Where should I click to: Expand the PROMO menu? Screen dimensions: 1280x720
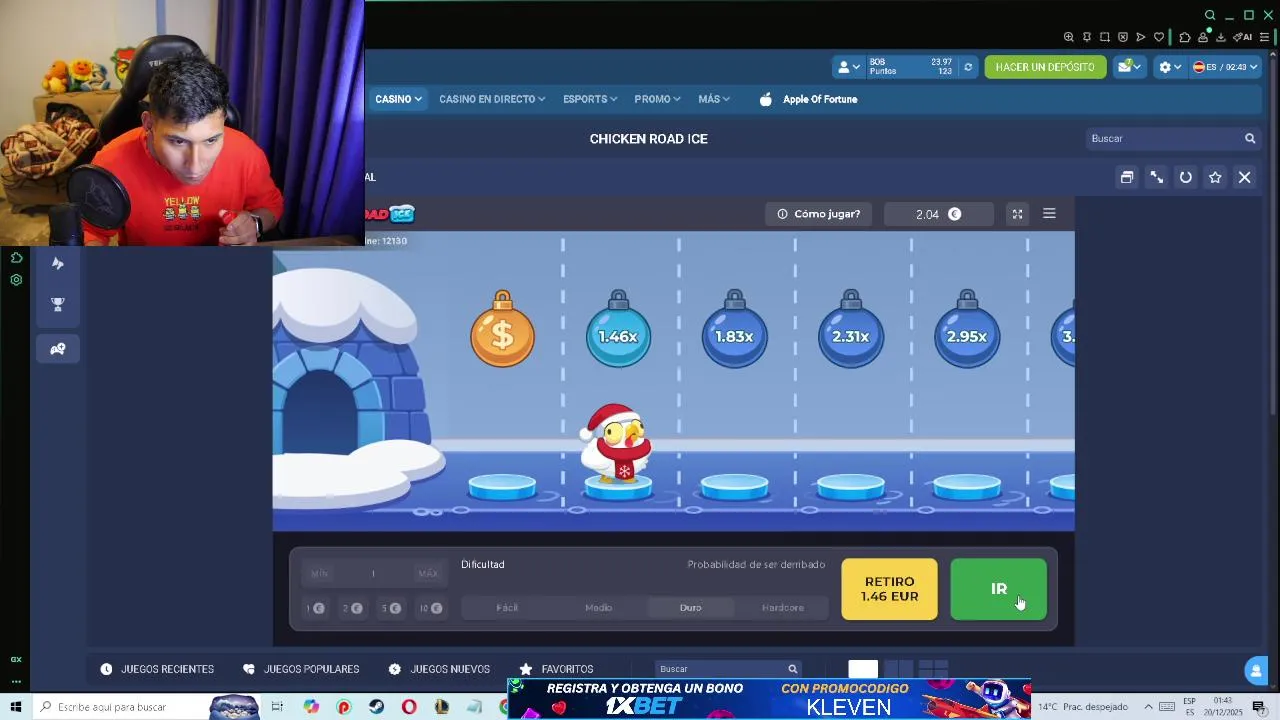(x=657, y=99)
